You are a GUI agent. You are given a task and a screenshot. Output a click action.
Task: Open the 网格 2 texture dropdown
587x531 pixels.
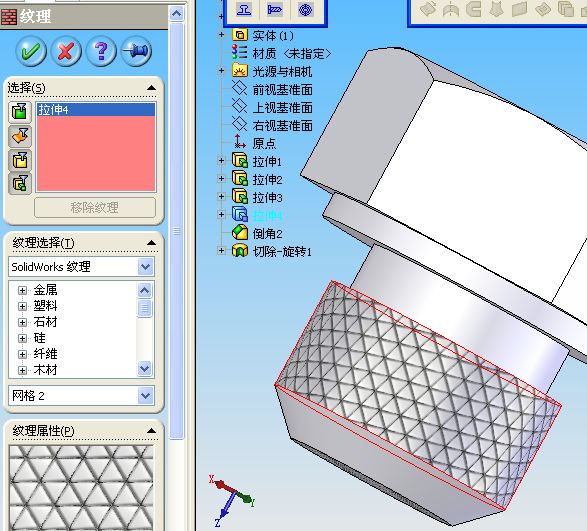pos(145,395)
